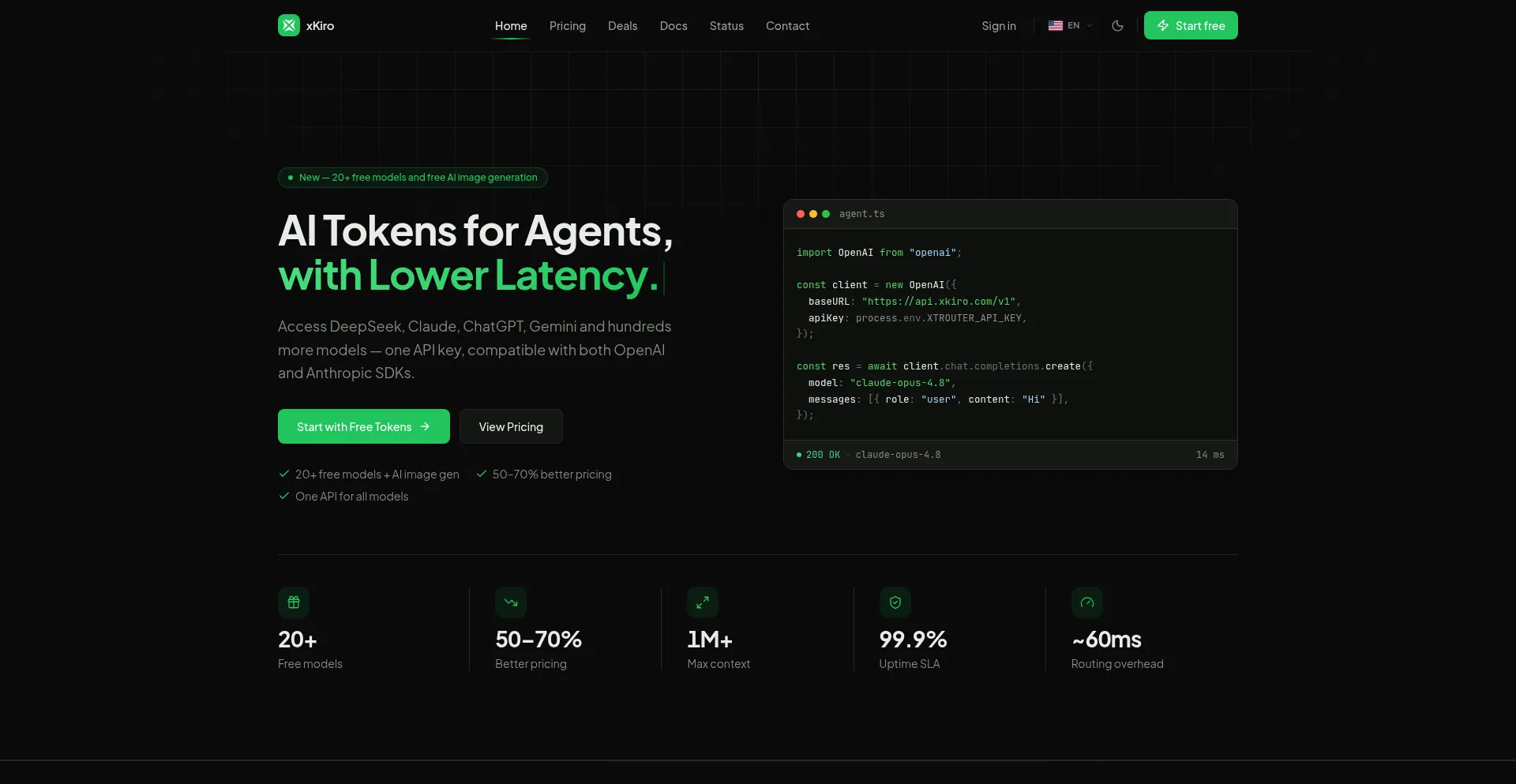This screenshot has height=784, width=1516.
Task: Go to the Home nav item
Action: (x=511, y=26)
